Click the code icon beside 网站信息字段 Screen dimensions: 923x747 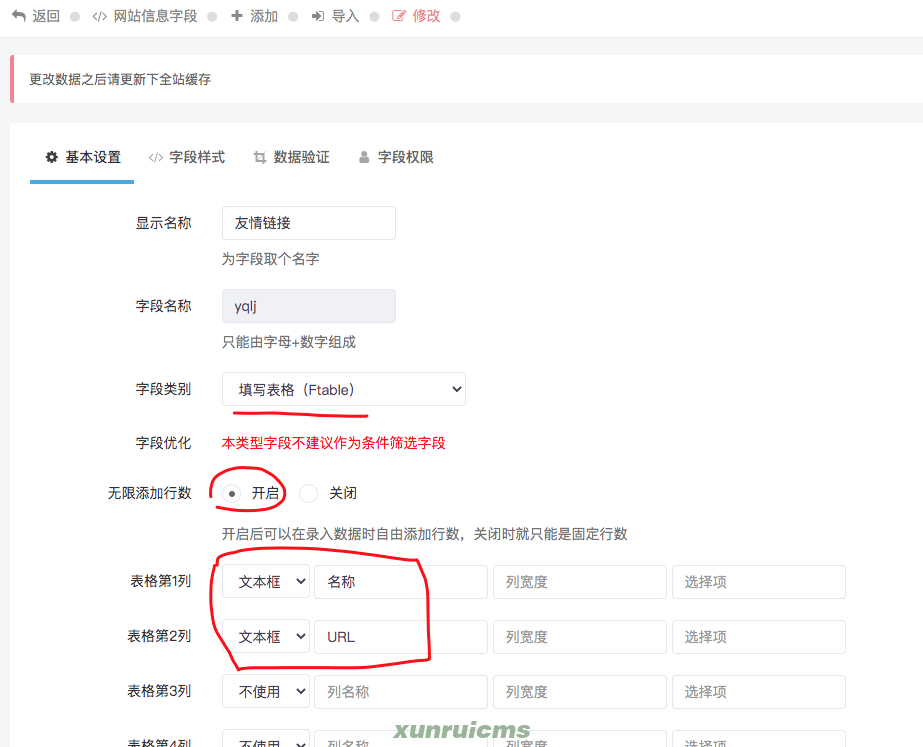tap(99, 16)
